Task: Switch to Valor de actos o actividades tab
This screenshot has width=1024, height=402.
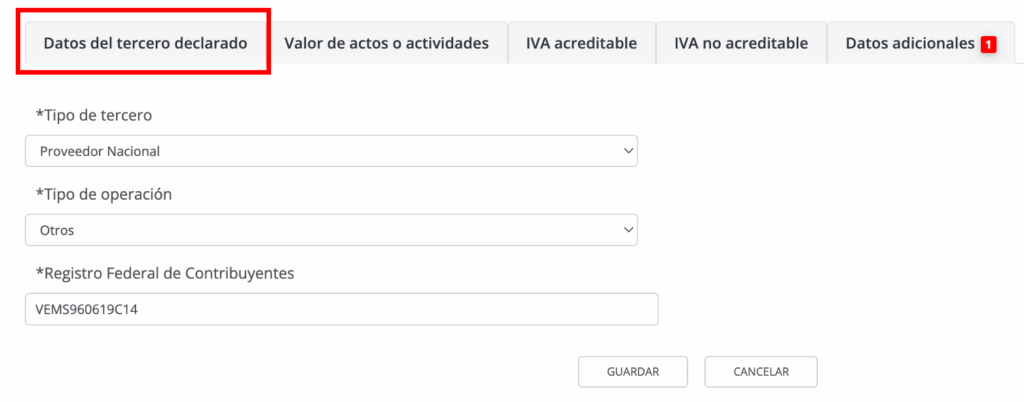Action: point(386,43)
